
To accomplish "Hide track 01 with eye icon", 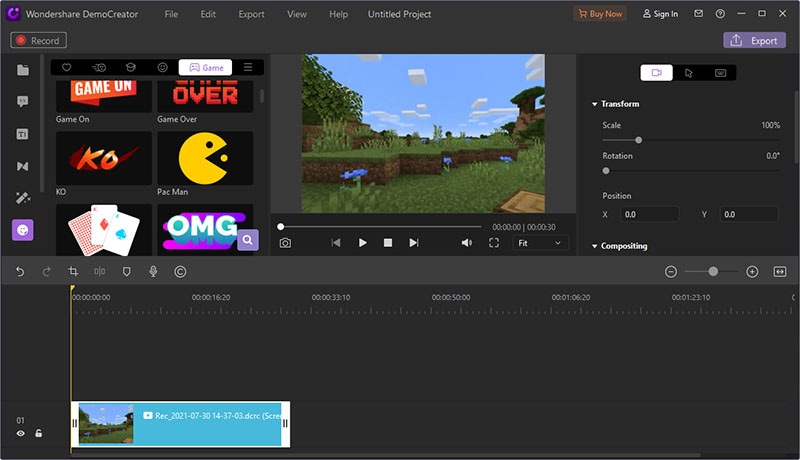I will pyautogui.click(x=20, y=433).
